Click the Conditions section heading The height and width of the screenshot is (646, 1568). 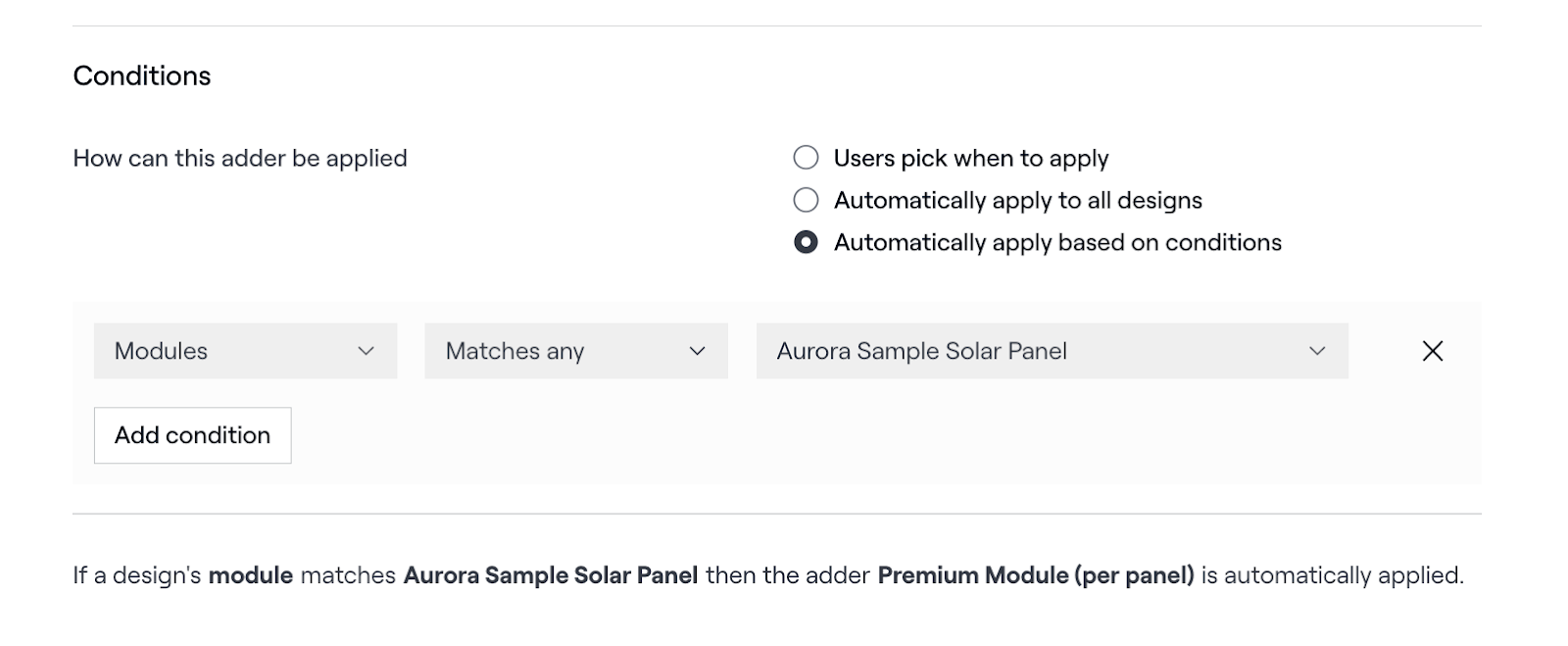click(142, 76)
